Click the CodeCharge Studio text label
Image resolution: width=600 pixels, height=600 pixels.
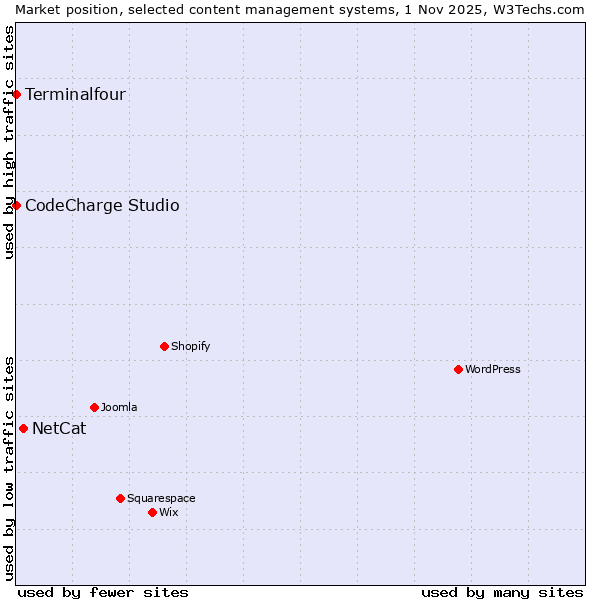(102, 206)
